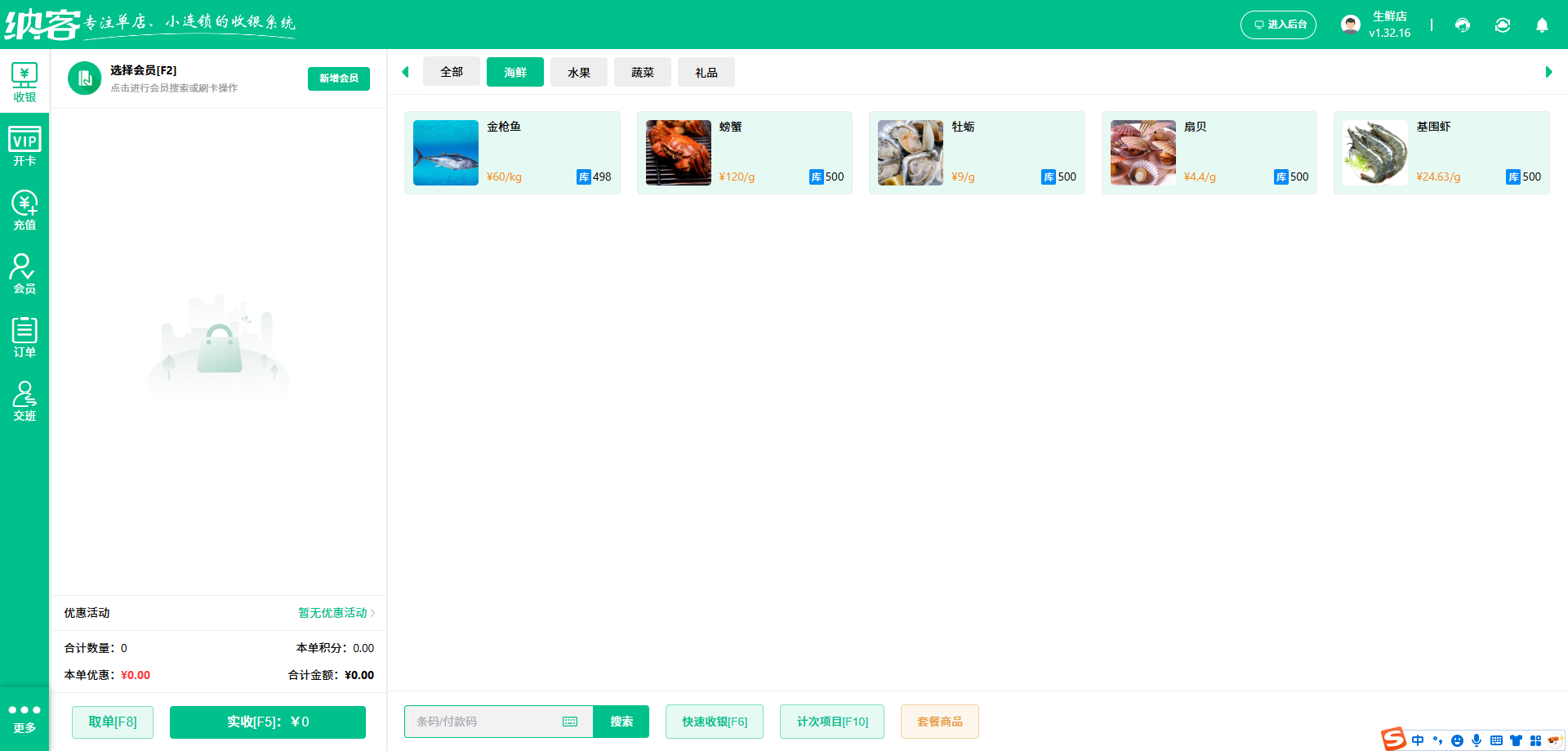This screenshot has width=1568, height=751.
Task: Click the 进入后台 button
Action: (1278, 25)
